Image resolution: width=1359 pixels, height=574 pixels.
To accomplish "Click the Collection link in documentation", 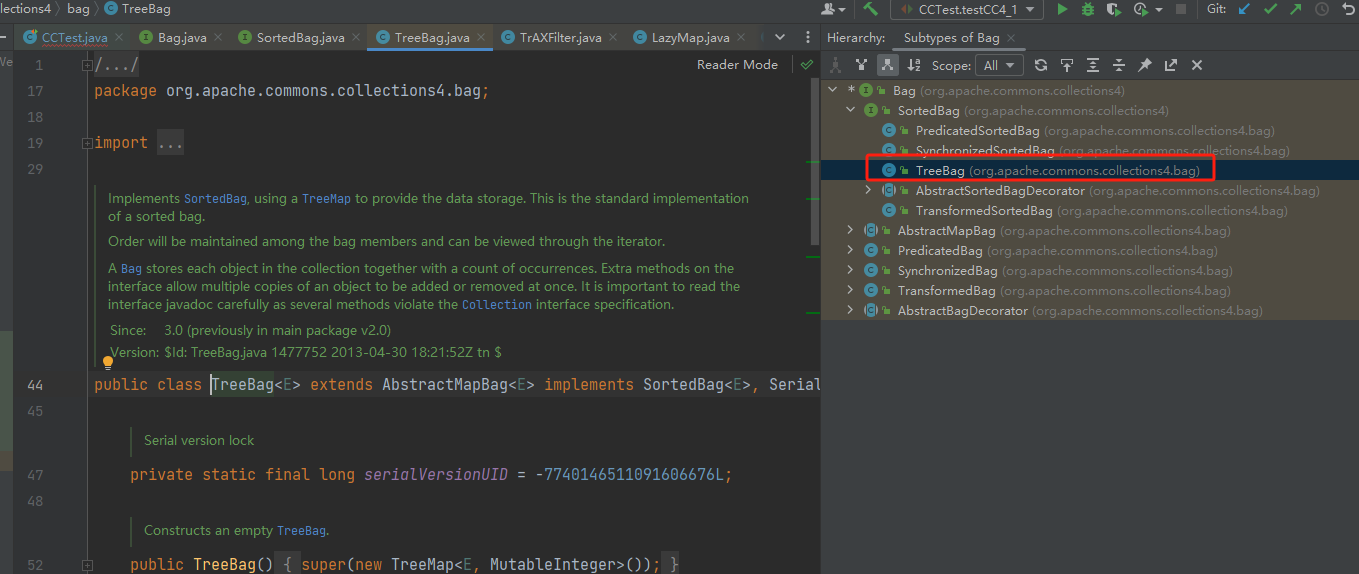I will coord(497,305).
